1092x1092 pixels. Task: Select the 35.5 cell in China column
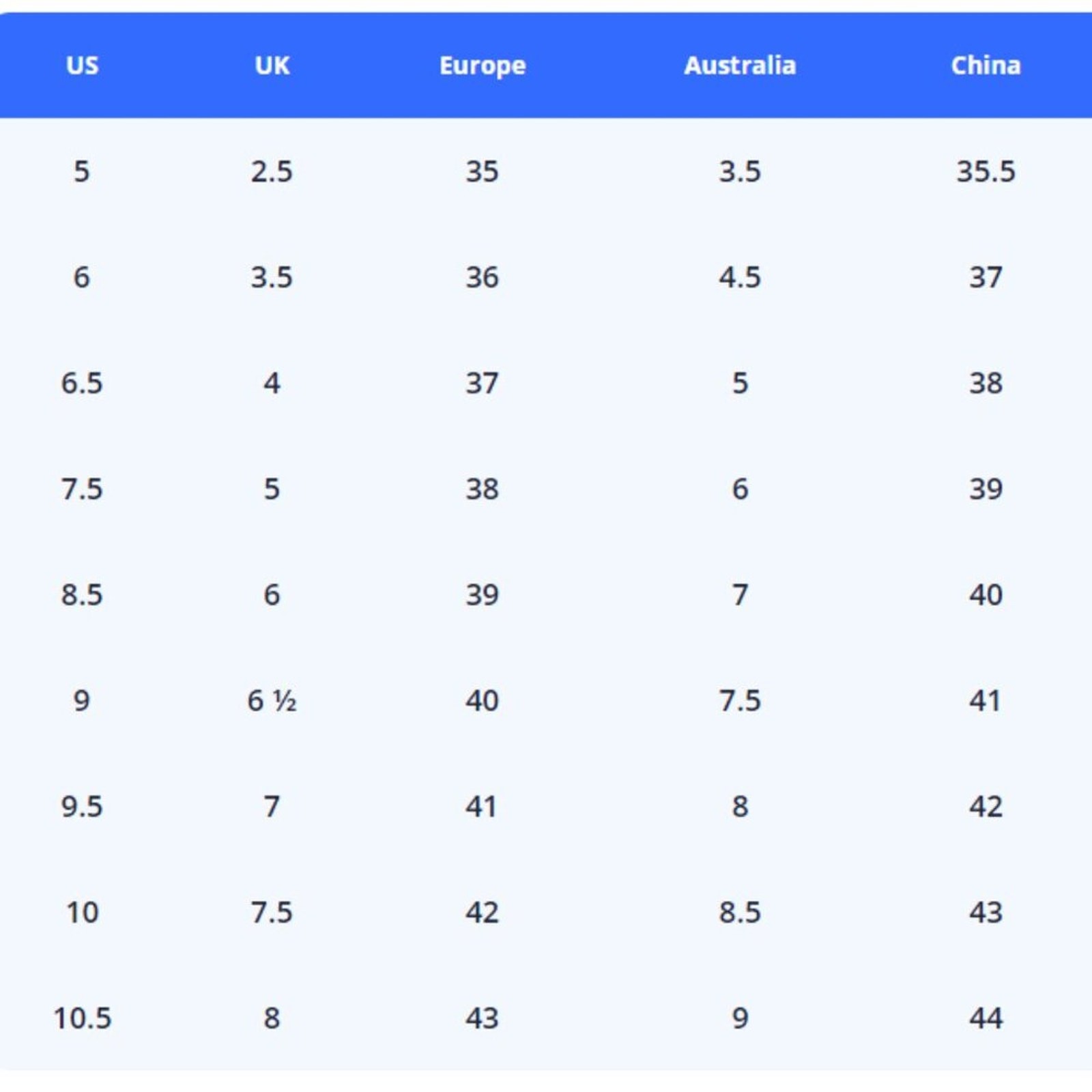986,171
